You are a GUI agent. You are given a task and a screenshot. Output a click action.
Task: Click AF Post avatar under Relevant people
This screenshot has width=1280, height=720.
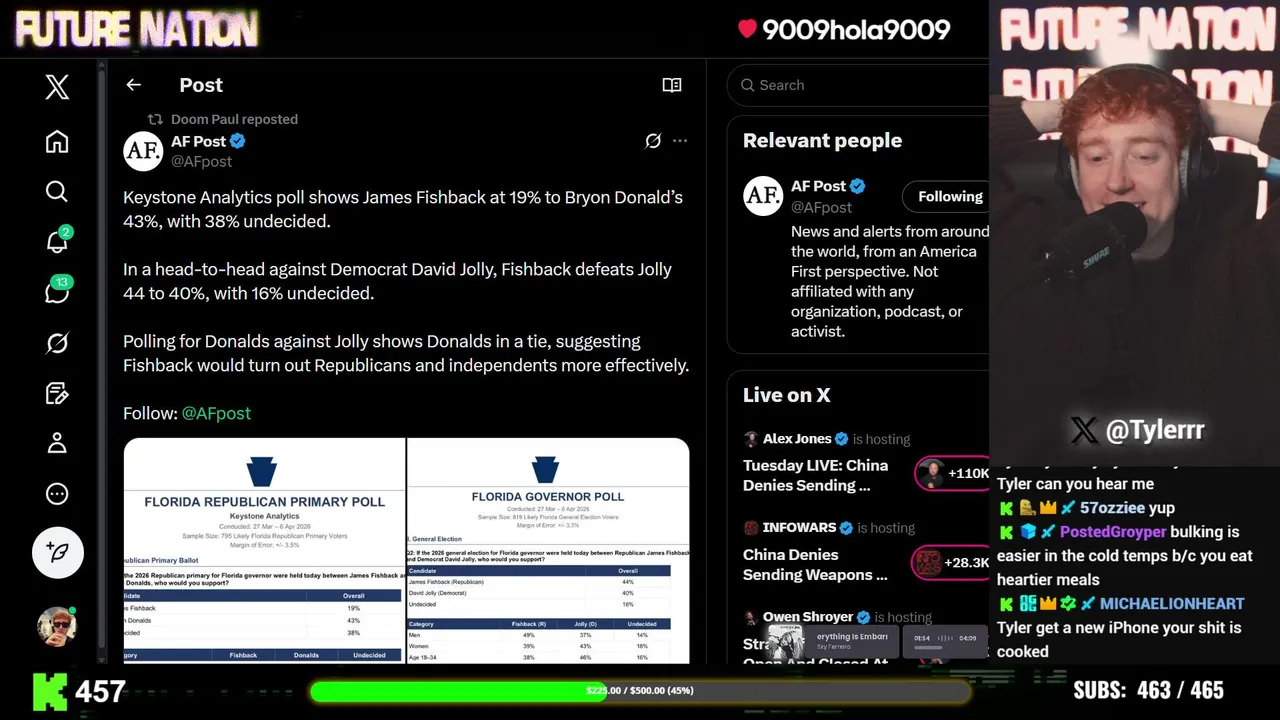point(763,196)
